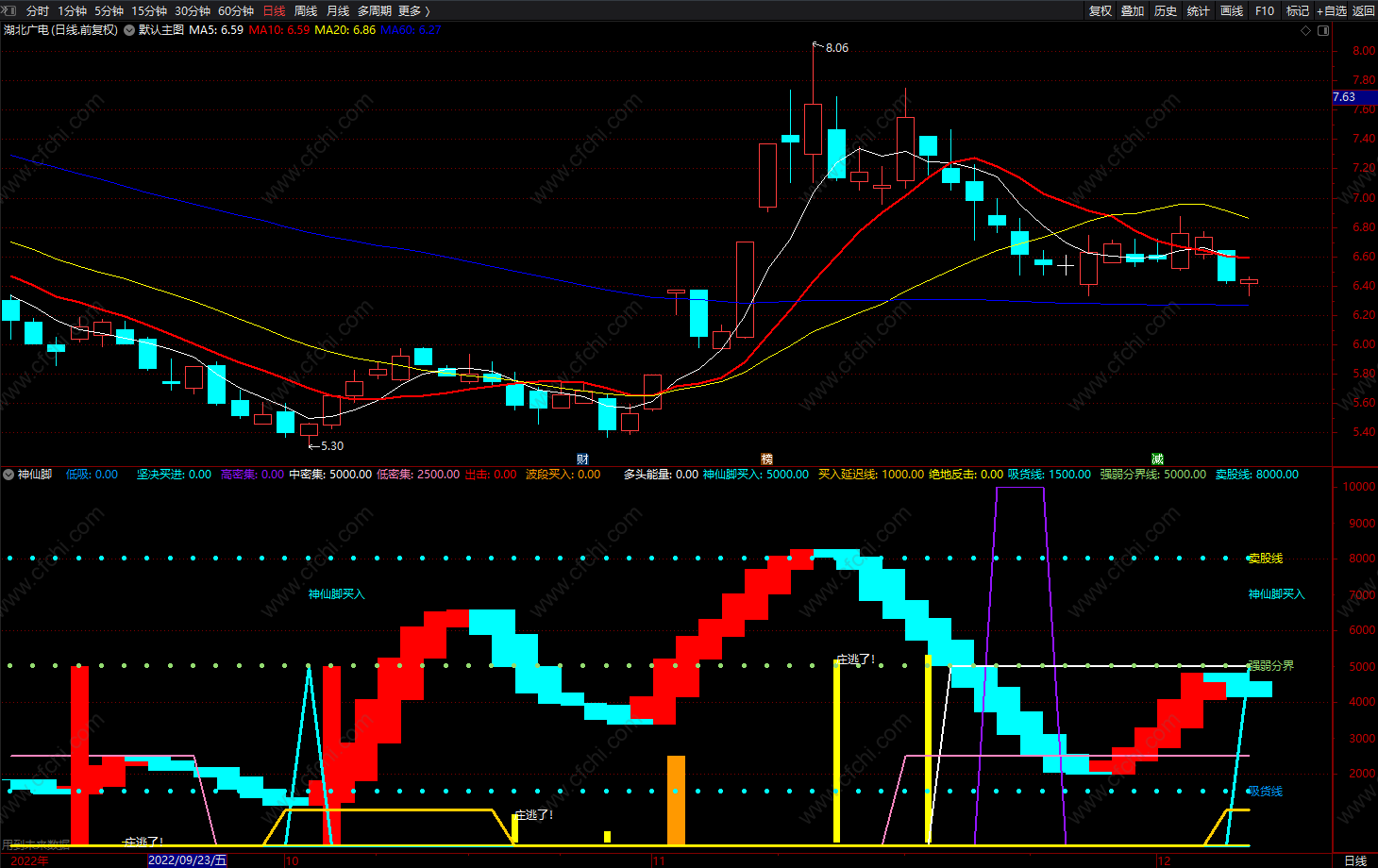Click the top-left panel toggle icon
Viewport: 1378px width, 868px height.
tap(9, 10)
